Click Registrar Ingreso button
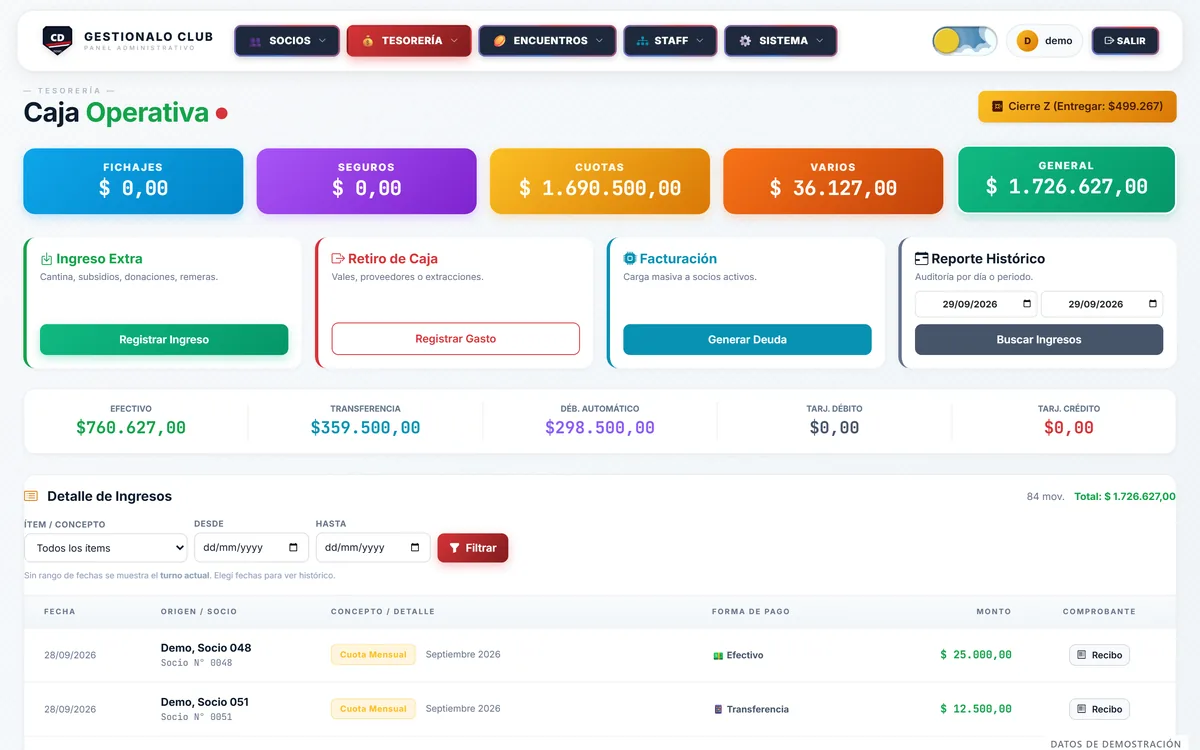Viewport: 1200px width, 750px height. click(x=164, y=340)
